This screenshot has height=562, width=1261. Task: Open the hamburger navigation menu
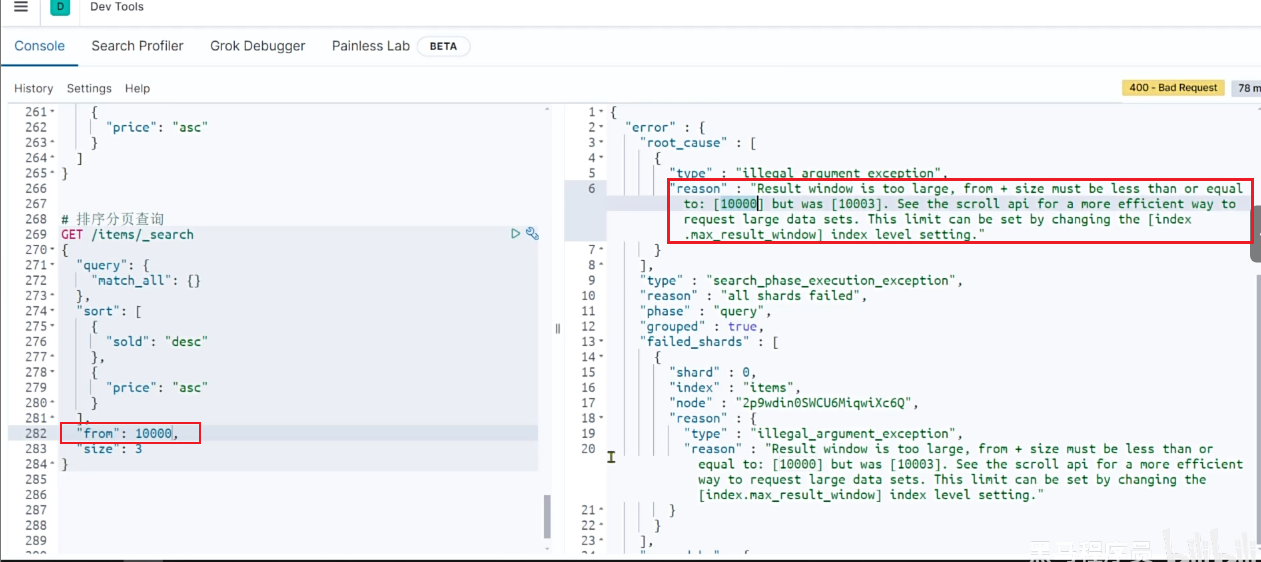[x=21, y=7]
